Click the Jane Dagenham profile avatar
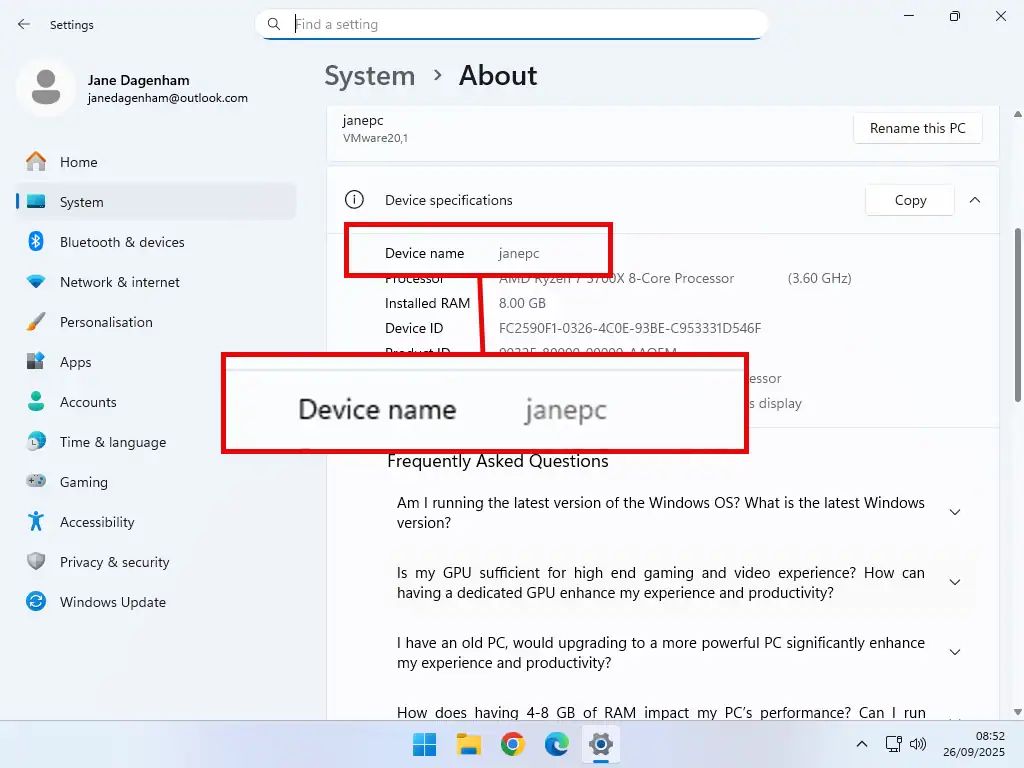The image size is (1024, 768). 46,87
